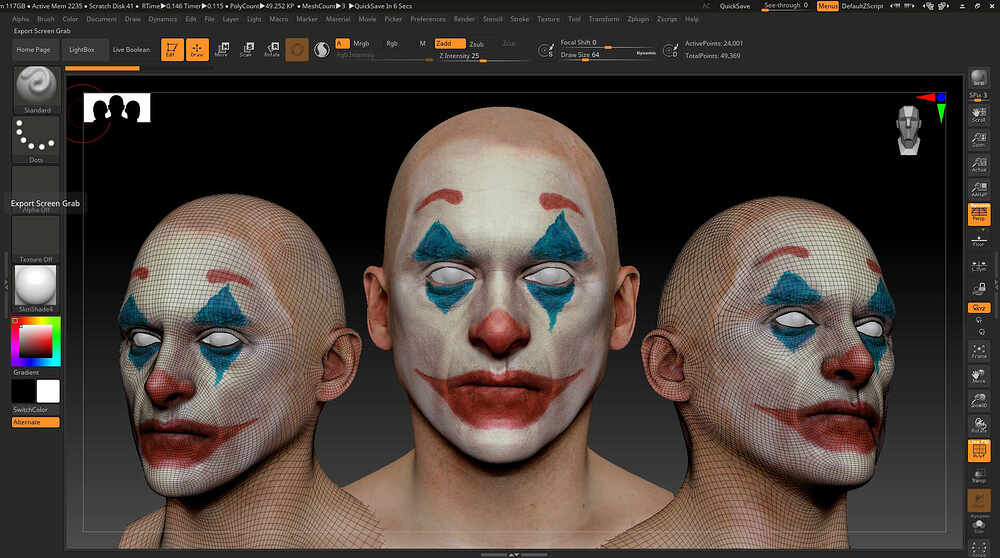1000x558 pixels.
Task: Click the D dynamic cursor icon
Action: click(670, 50)
